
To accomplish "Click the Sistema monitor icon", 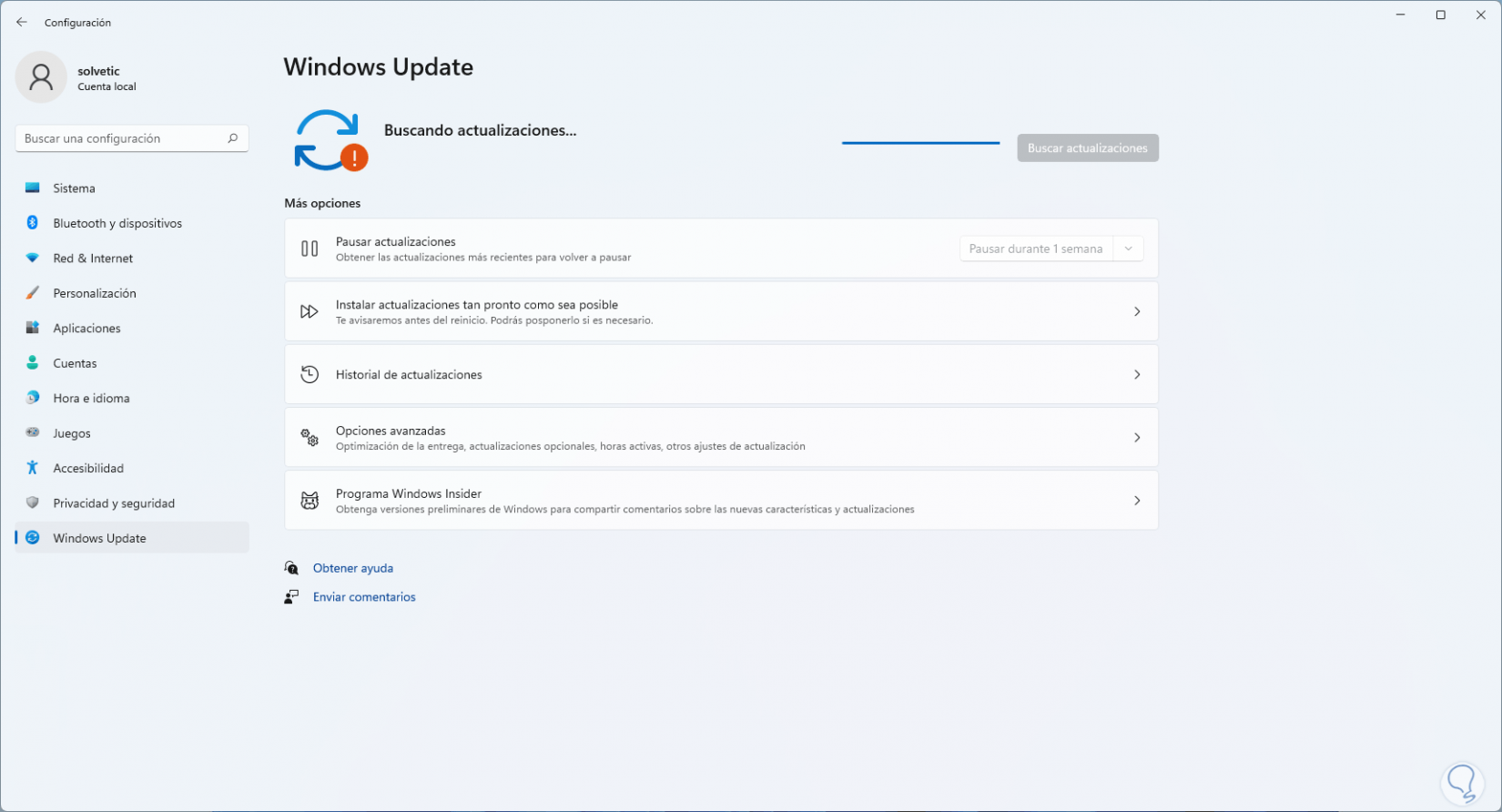I will [x=33, y=188].
